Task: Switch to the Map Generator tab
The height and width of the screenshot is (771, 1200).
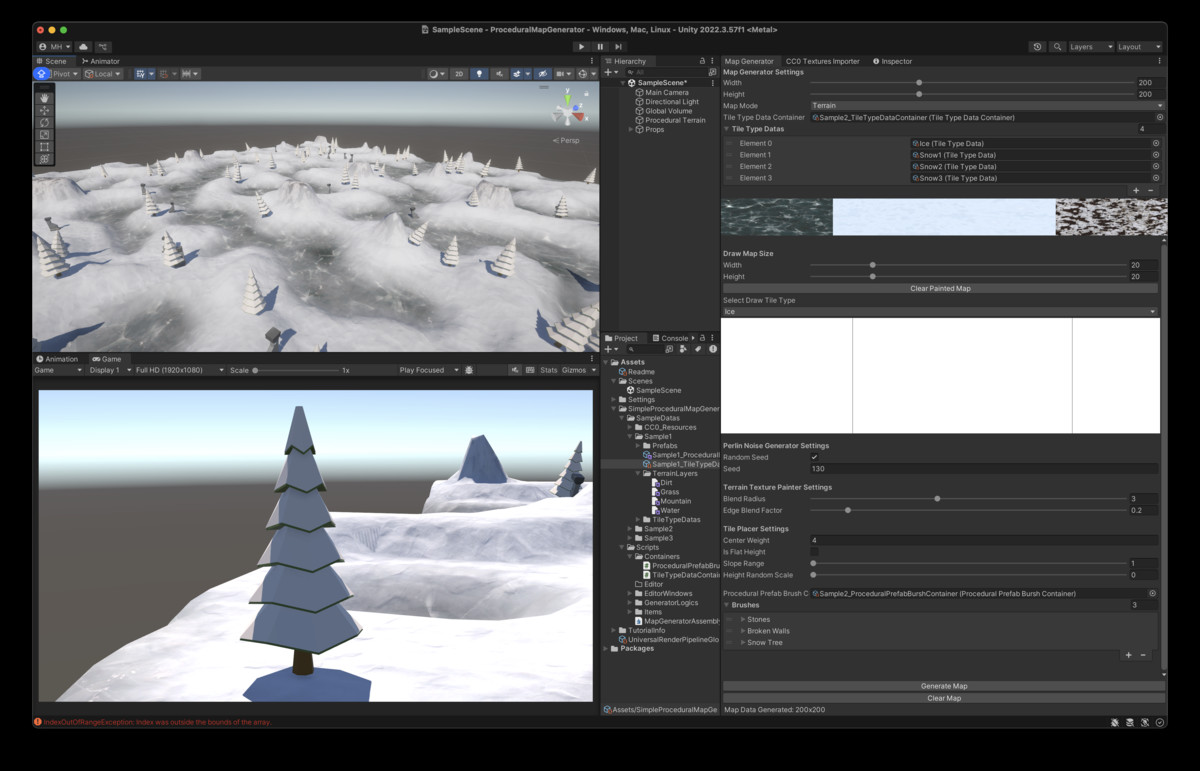Action: click(x=749, y=61)
